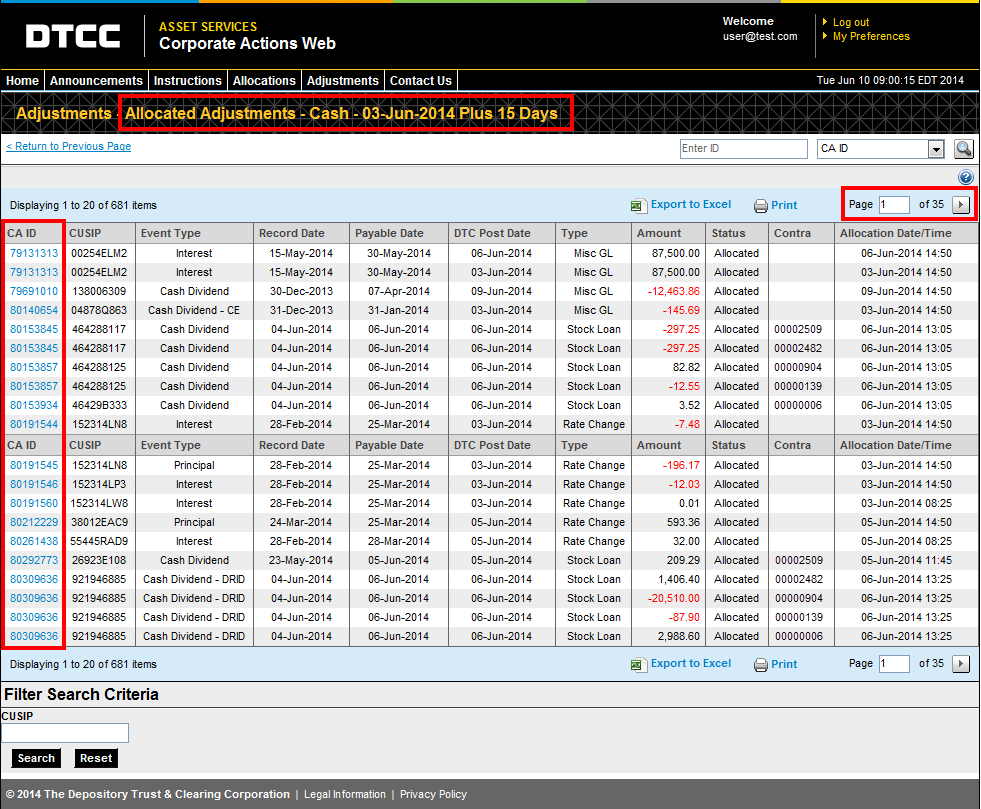Focus the Enter ID search field
Screen dimensions: 981x809
[x=744, y=149]
